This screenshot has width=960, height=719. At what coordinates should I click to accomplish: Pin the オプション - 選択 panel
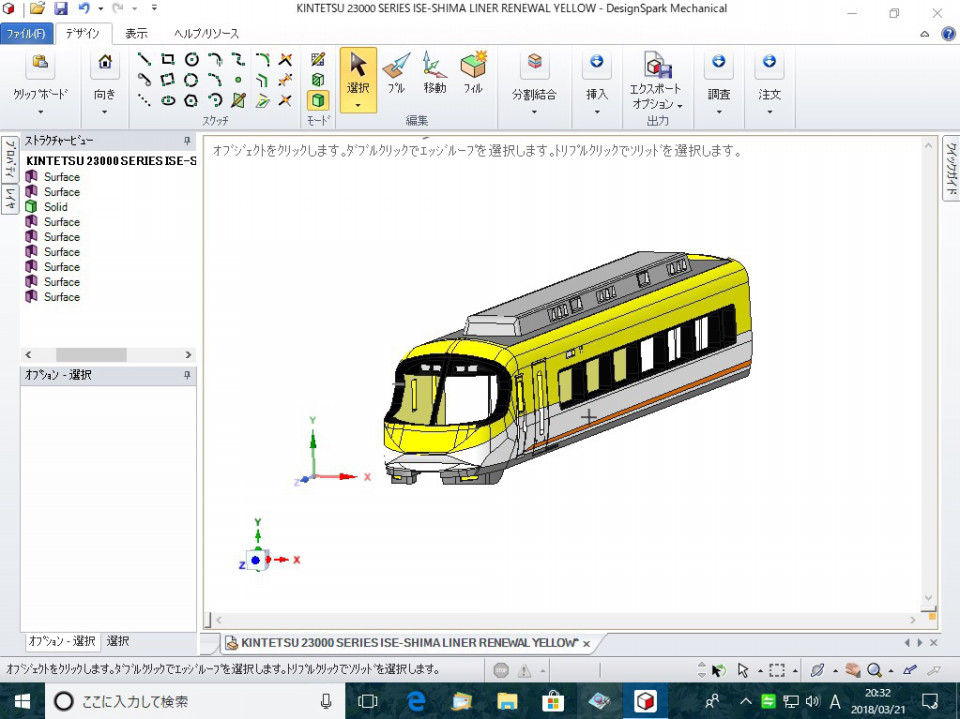pos(187,375)
